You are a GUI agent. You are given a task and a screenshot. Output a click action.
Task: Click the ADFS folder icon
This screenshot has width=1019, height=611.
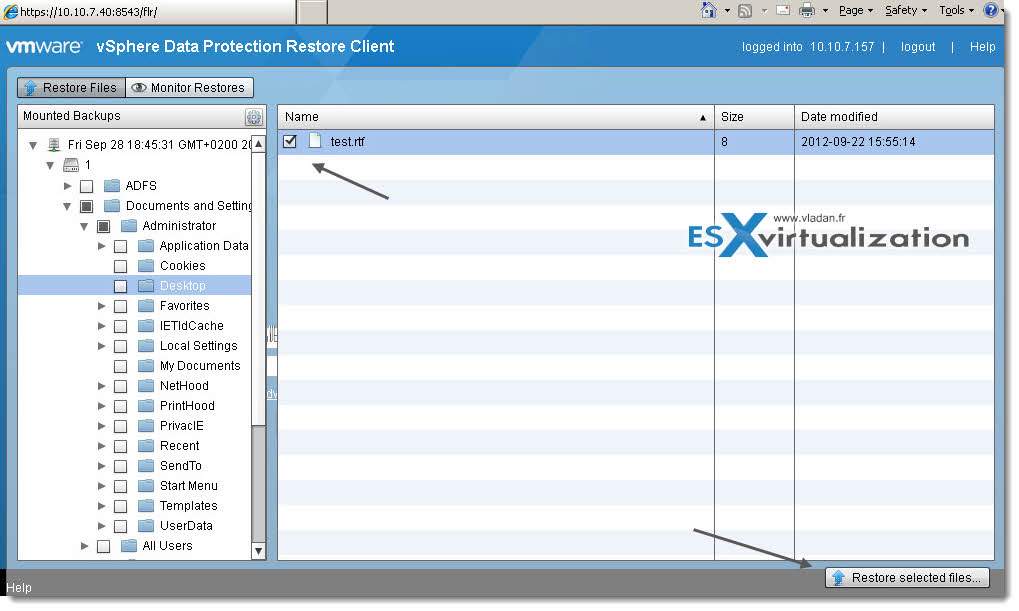(112, 186)
